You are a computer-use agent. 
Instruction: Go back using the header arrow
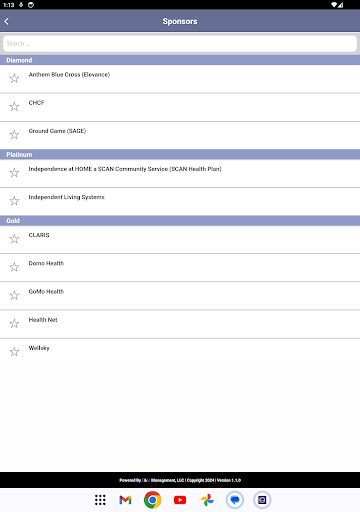[x=6, y=21]
